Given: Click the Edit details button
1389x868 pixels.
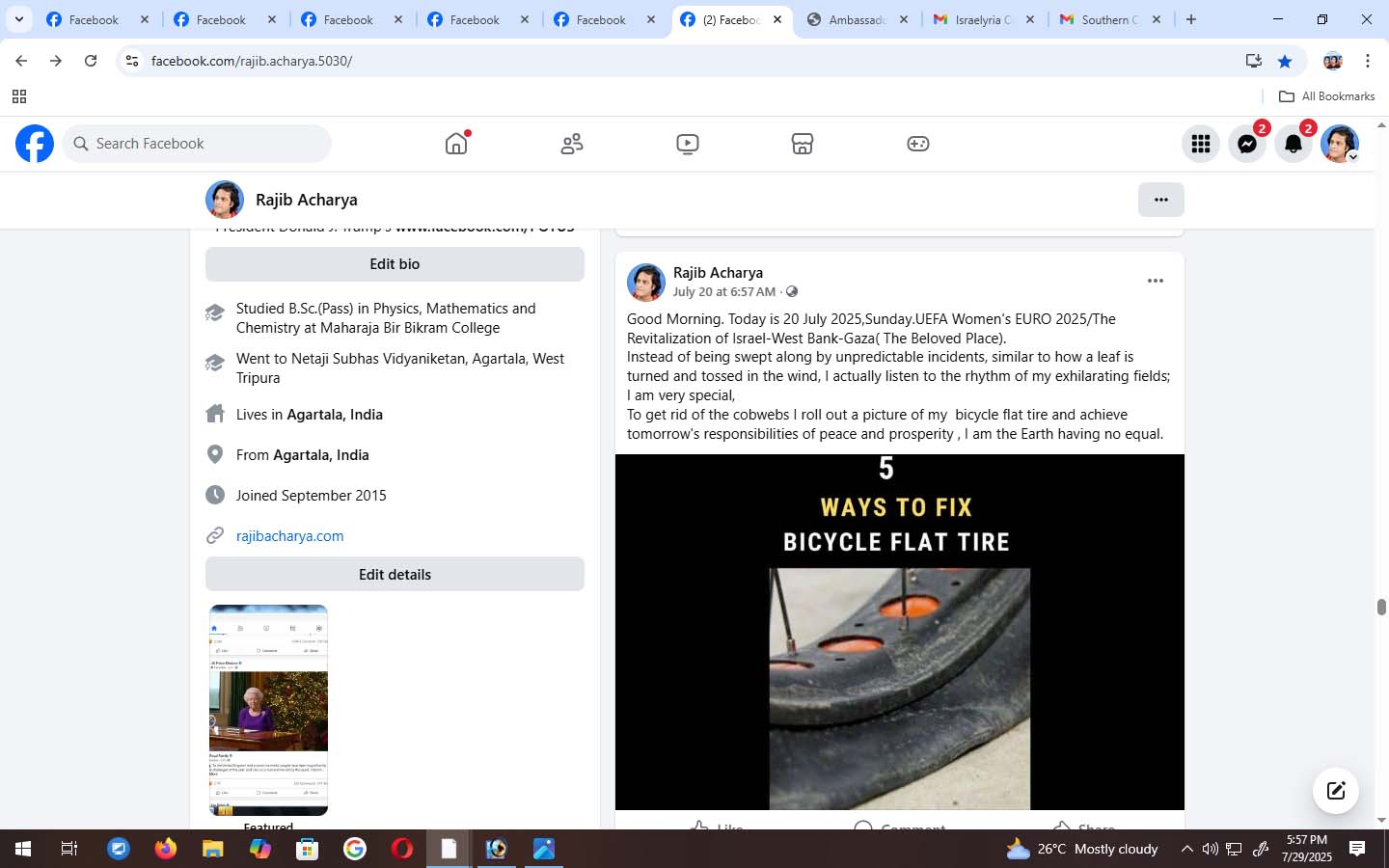Looking at the screenshot, I should pyautogui.click(x=395, y=575).
